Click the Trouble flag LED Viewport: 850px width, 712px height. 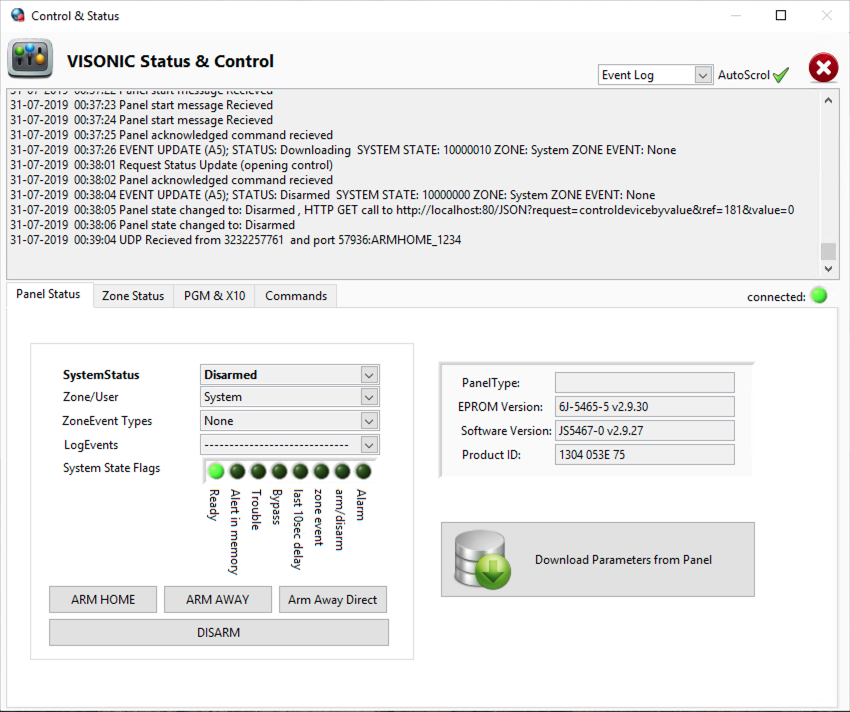[x=259, y=471]
